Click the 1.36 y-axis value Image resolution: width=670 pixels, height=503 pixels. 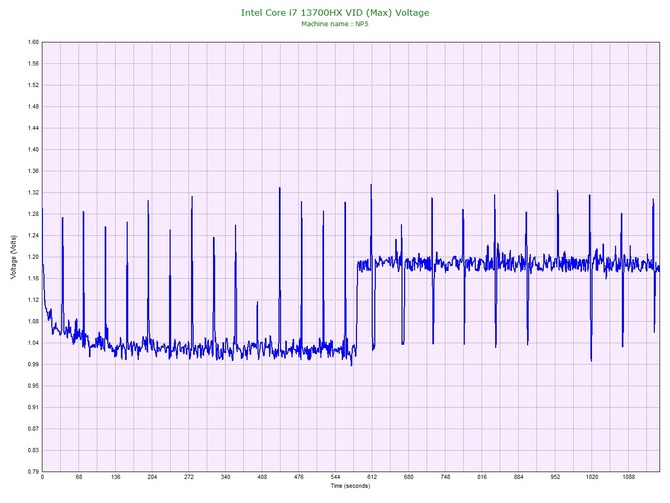(x=33, y=171)
